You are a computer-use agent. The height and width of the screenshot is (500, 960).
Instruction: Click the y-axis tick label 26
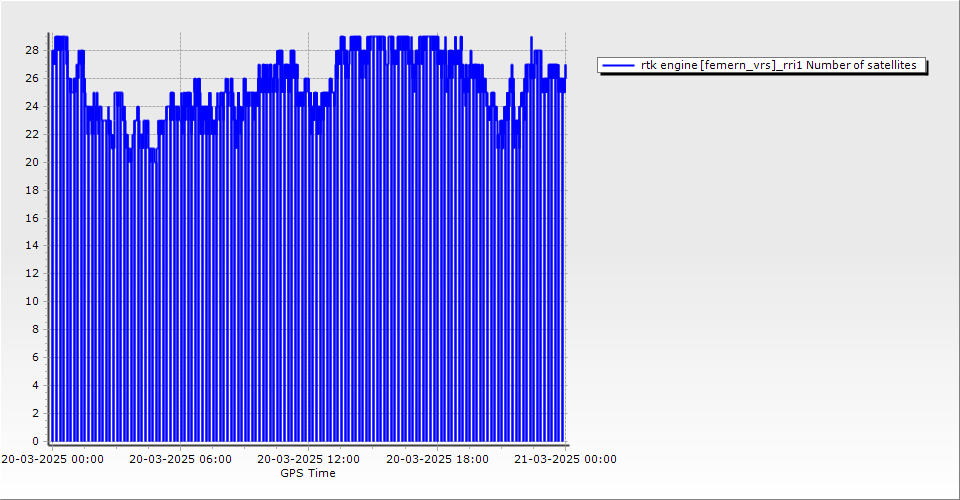[x=32, y=78]
